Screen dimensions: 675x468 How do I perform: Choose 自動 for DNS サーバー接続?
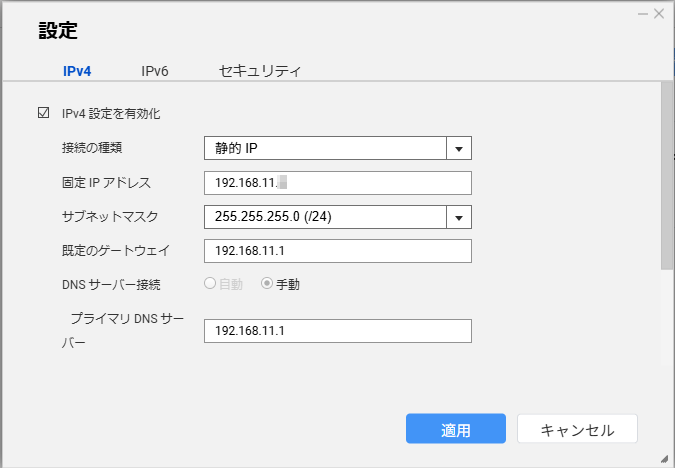click(x=211, y=283)
